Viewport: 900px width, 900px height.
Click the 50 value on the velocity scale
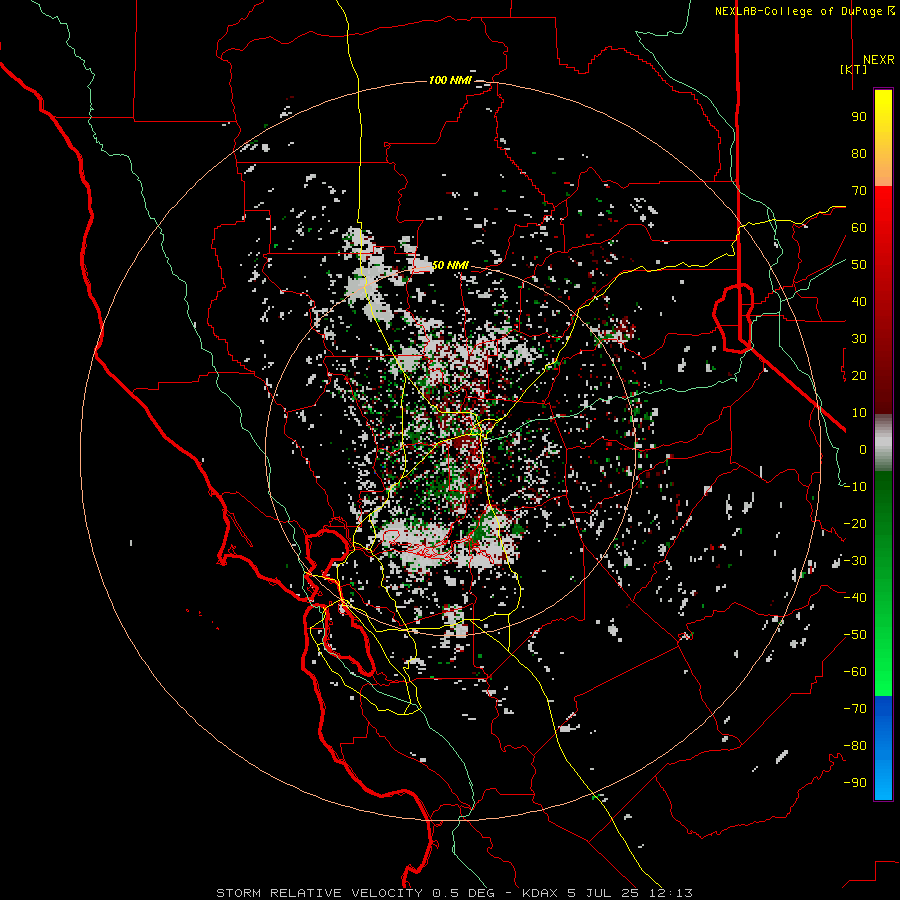(x=859, y=265)
